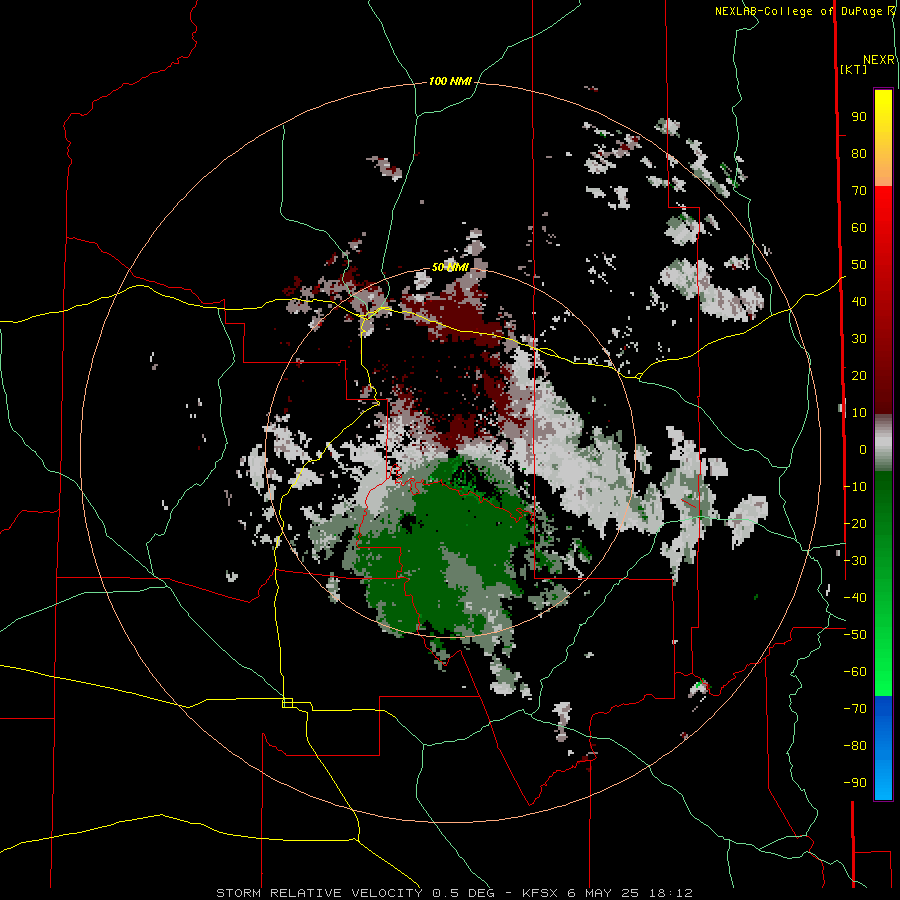Select the 0 value on the velocity scale

pos(863,450)
